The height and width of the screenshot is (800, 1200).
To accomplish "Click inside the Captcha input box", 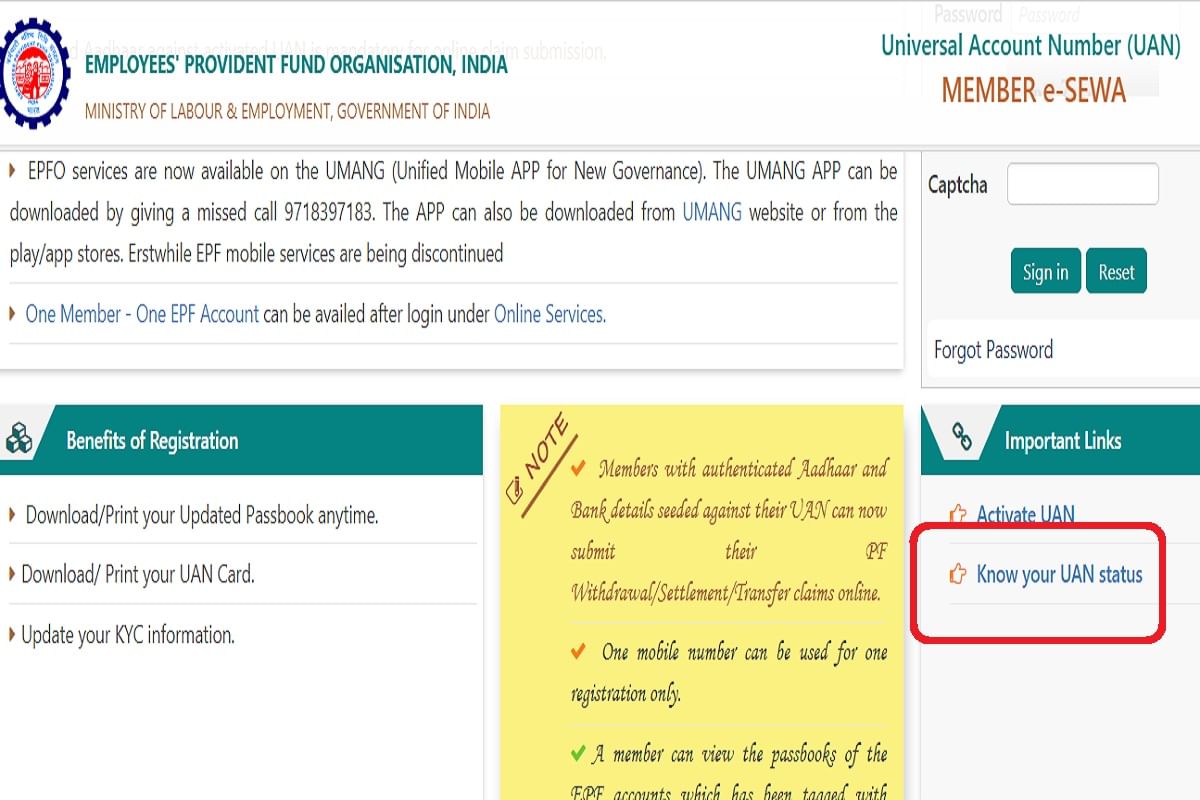I will [x=1083, y=184].
